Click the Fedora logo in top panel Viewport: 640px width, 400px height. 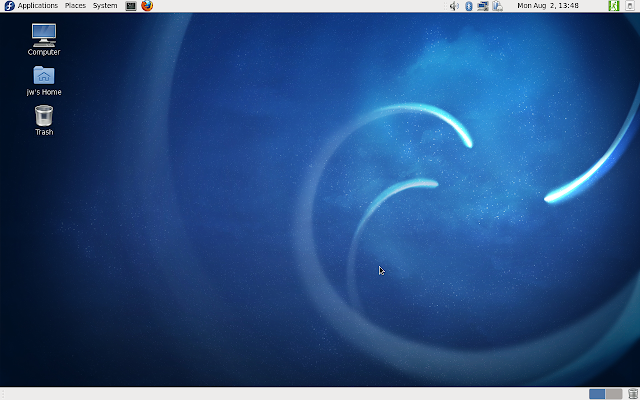coord(9,6)
